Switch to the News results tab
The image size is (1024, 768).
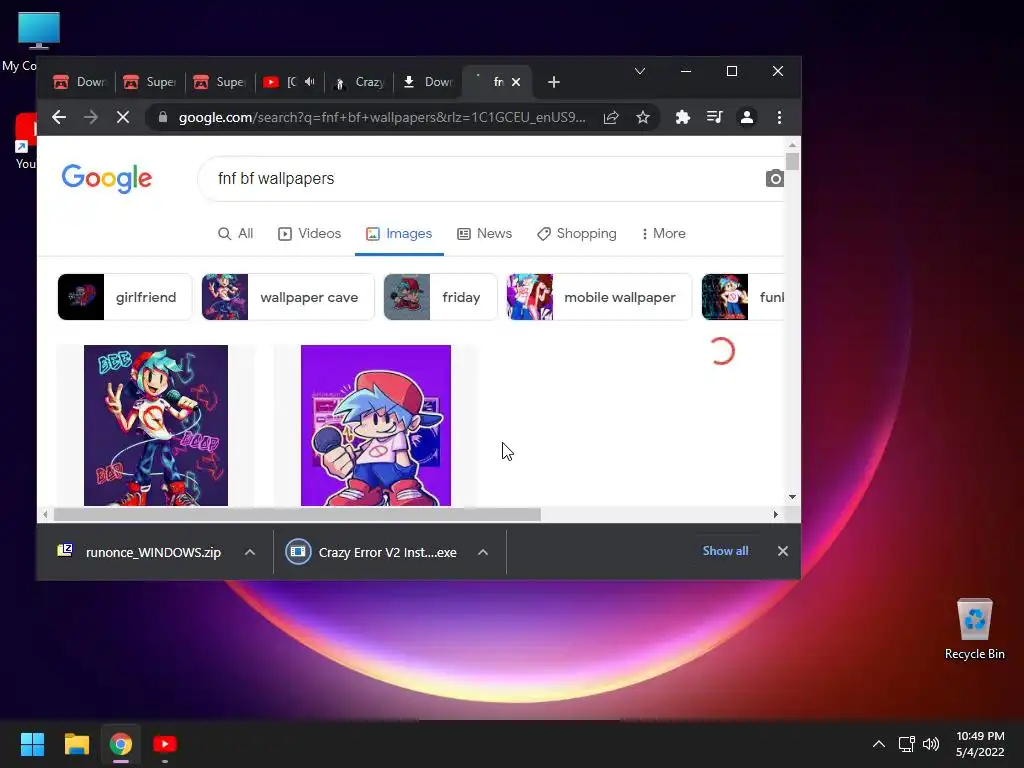coord(485,234)
